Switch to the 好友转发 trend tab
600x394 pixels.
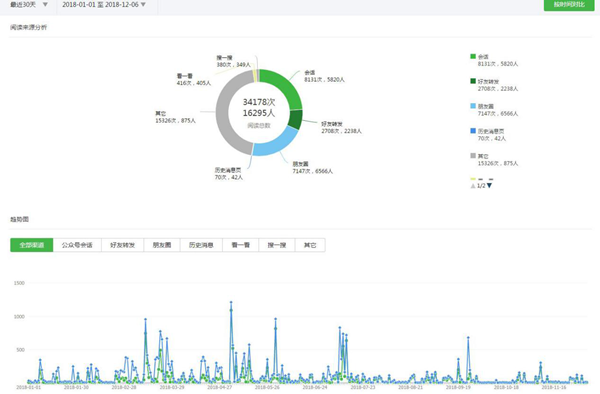(x=122, y=245)
